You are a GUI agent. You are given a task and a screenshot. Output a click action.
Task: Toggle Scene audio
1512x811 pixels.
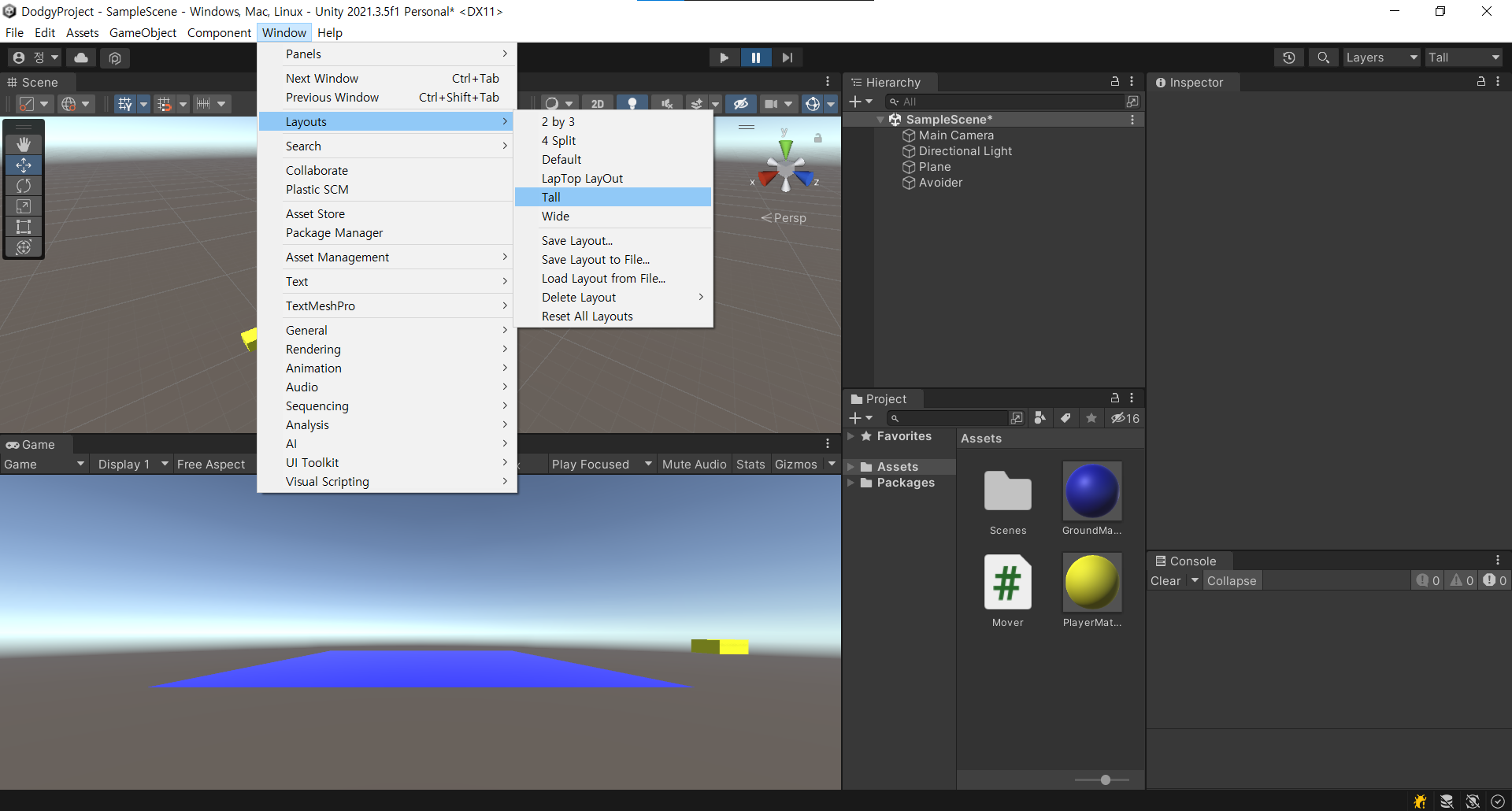point(666,104)
